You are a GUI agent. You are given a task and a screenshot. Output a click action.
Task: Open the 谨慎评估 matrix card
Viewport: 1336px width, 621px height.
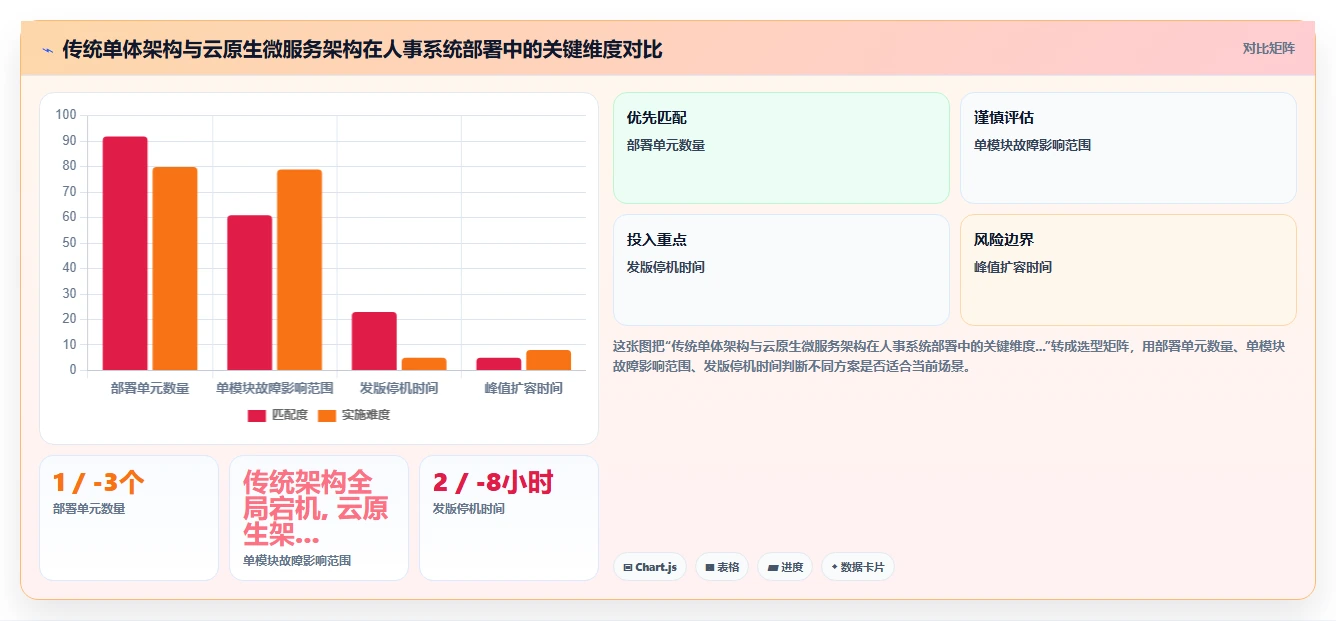1128,148
